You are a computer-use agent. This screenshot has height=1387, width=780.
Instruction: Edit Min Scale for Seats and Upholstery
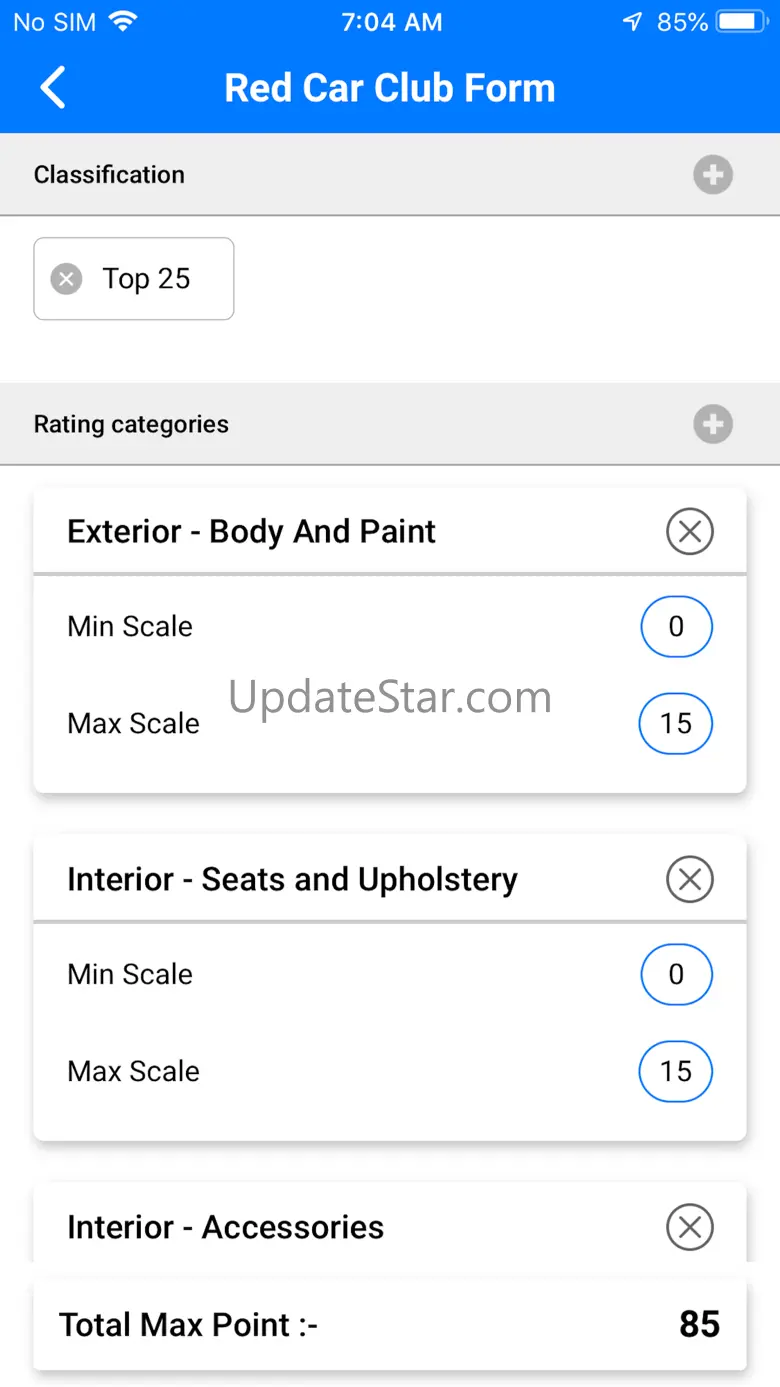(676, 975)
